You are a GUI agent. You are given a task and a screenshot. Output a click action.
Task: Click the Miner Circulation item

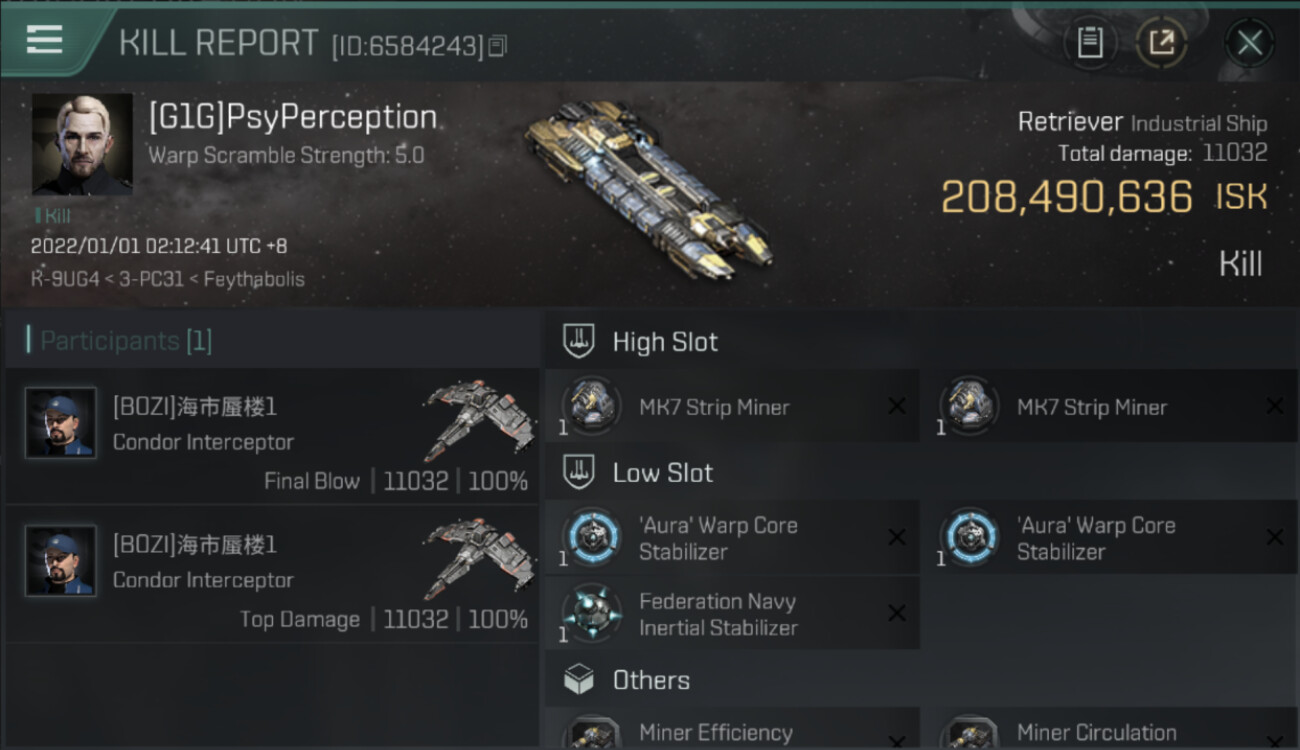1109,729
